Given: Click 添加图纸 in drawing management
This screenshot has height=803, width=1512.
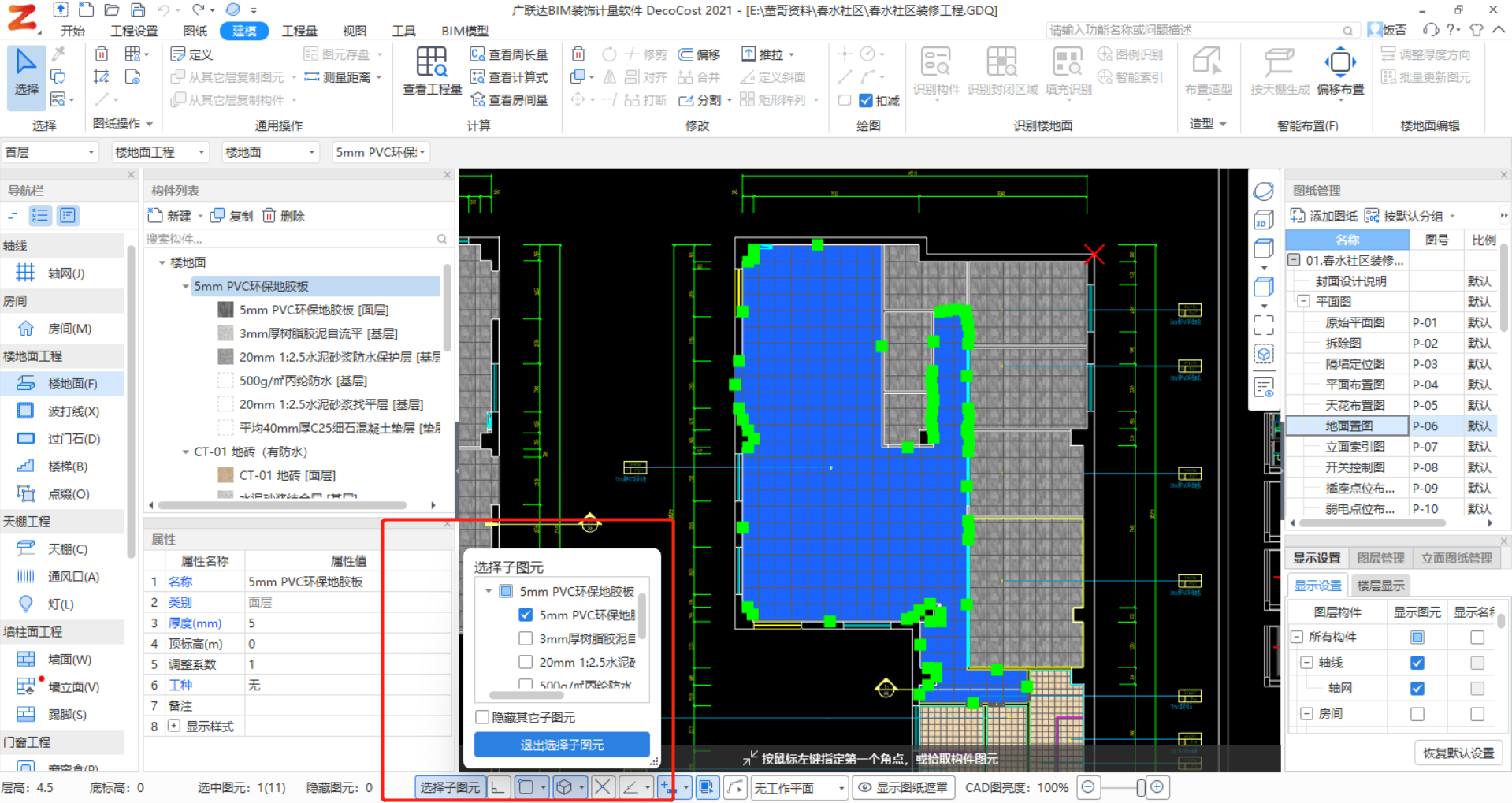Looking at the screenshot, I should 1324,216.
